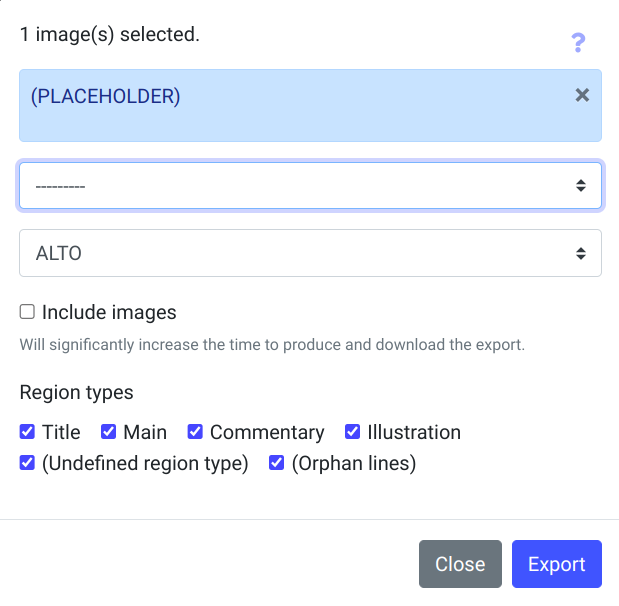
Task: Uncheck the Title region type
Action: click(27, 432)
